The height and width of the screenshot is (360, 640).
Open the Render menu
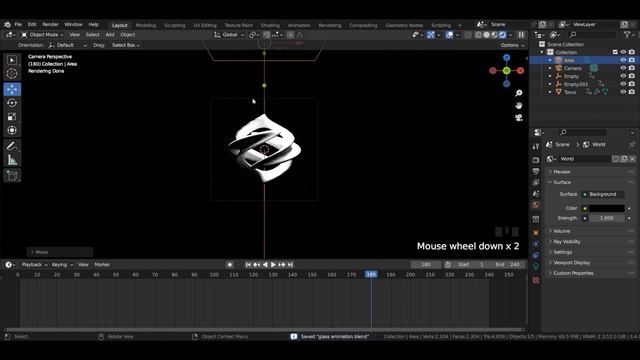click(51, 24)
